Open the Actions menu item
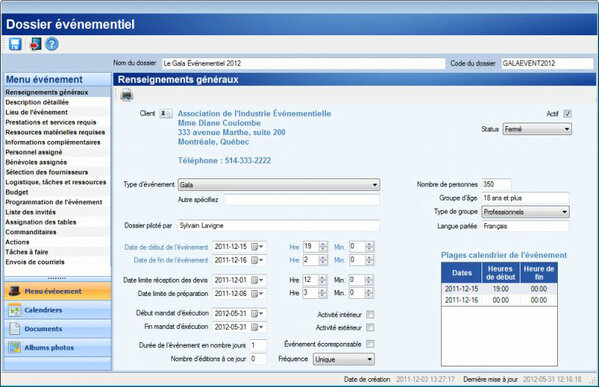This screenshot has height=387, width=599. [57, 242]
